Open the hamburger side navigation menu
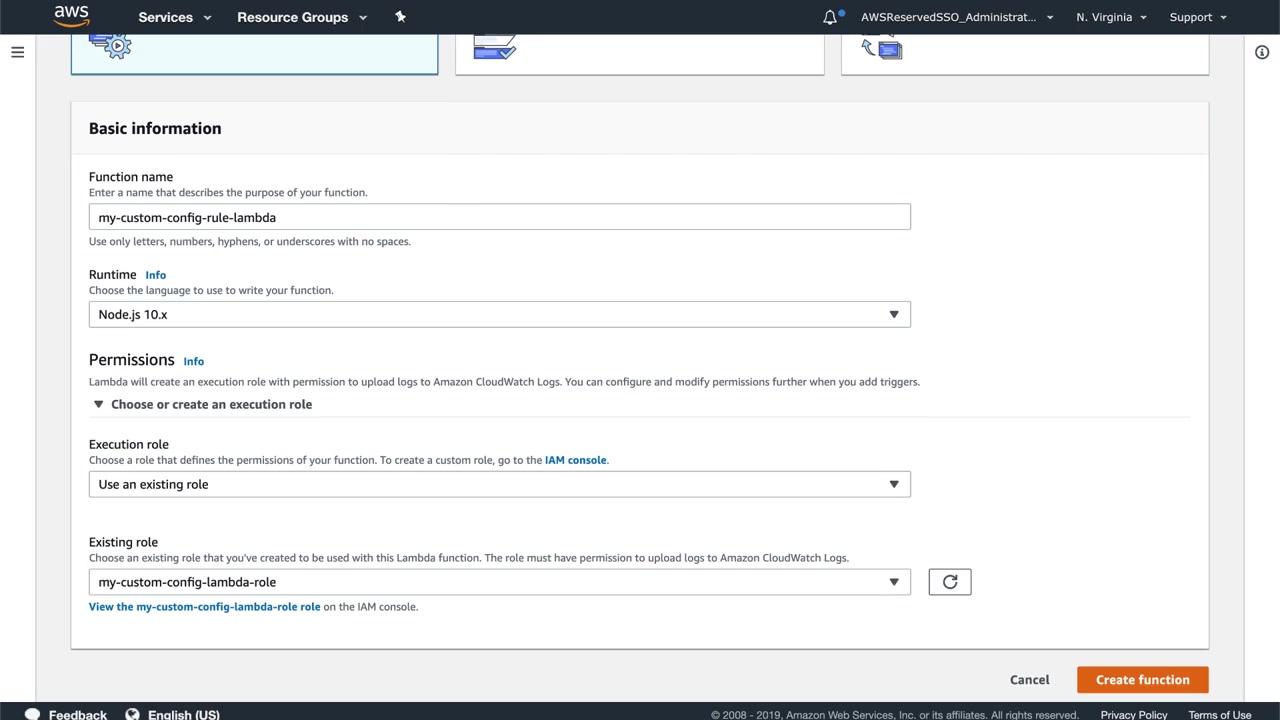Image resolution: width=1280 pixels, height=720 pixels. pyautogui.click(x=17, y=52)
